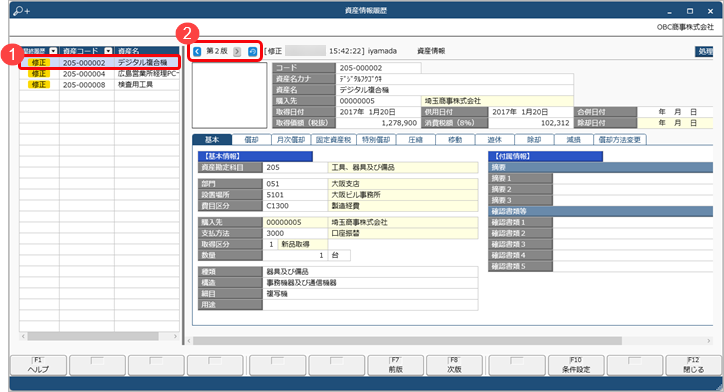Click the 資産名 field デジタル複合機
Viewport: 724px width, 392px height.
pyautogui.click(x=454, y=90)
